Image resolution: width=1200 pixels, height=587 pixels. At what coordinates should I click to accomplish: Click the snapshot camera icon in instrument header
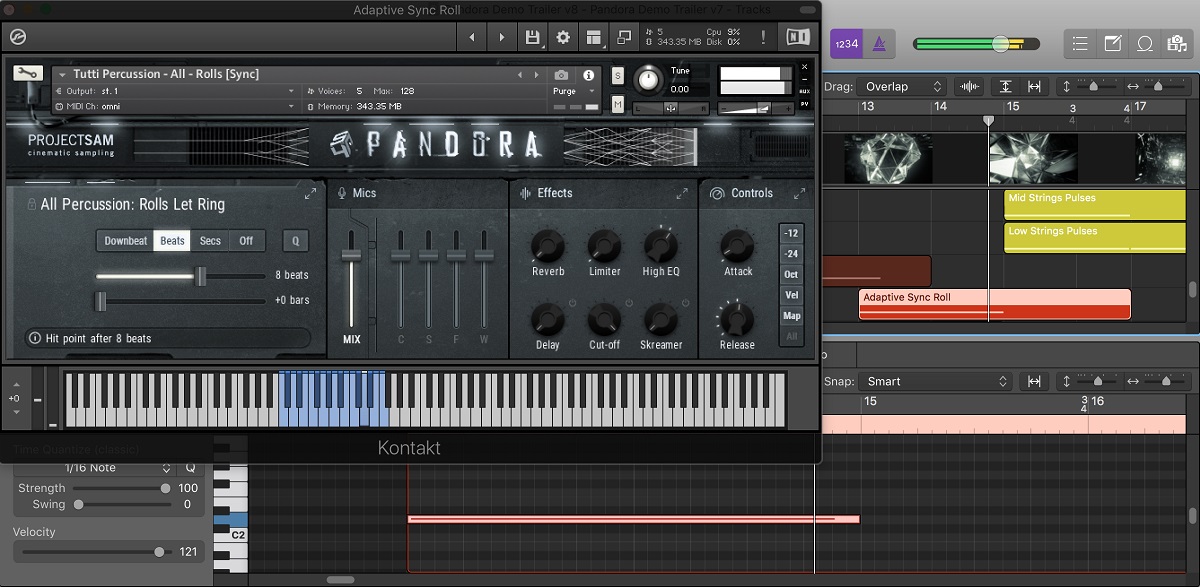[561, 75]
